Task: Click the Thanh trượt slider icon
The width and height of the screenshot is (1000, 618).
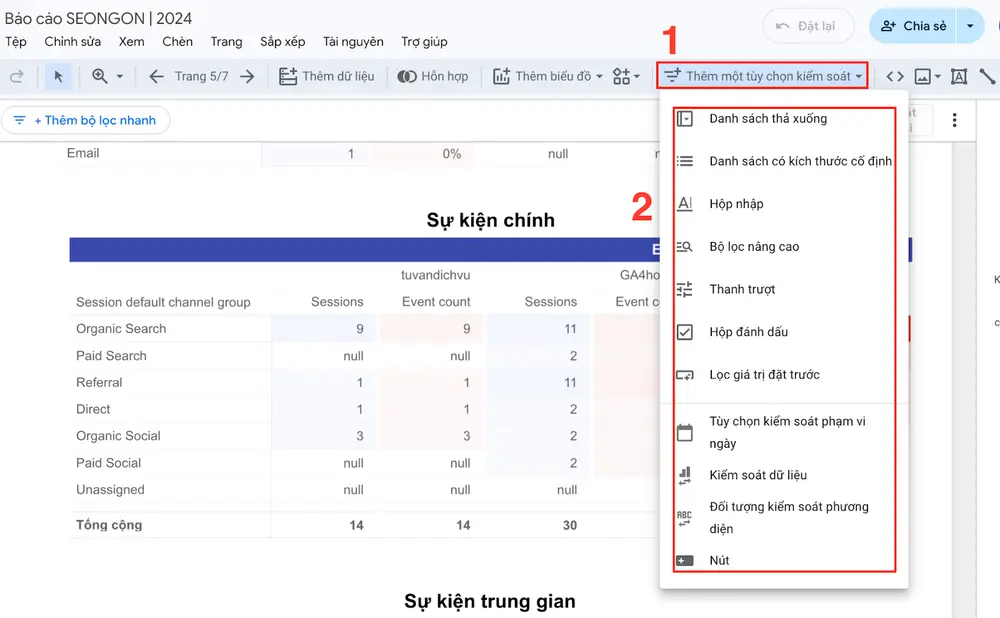Action: 684,290
